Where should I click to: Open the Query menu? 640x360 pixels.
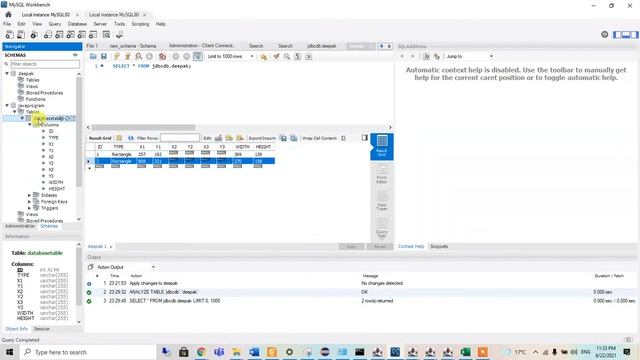pyautogui.click(x=55, y=24)
